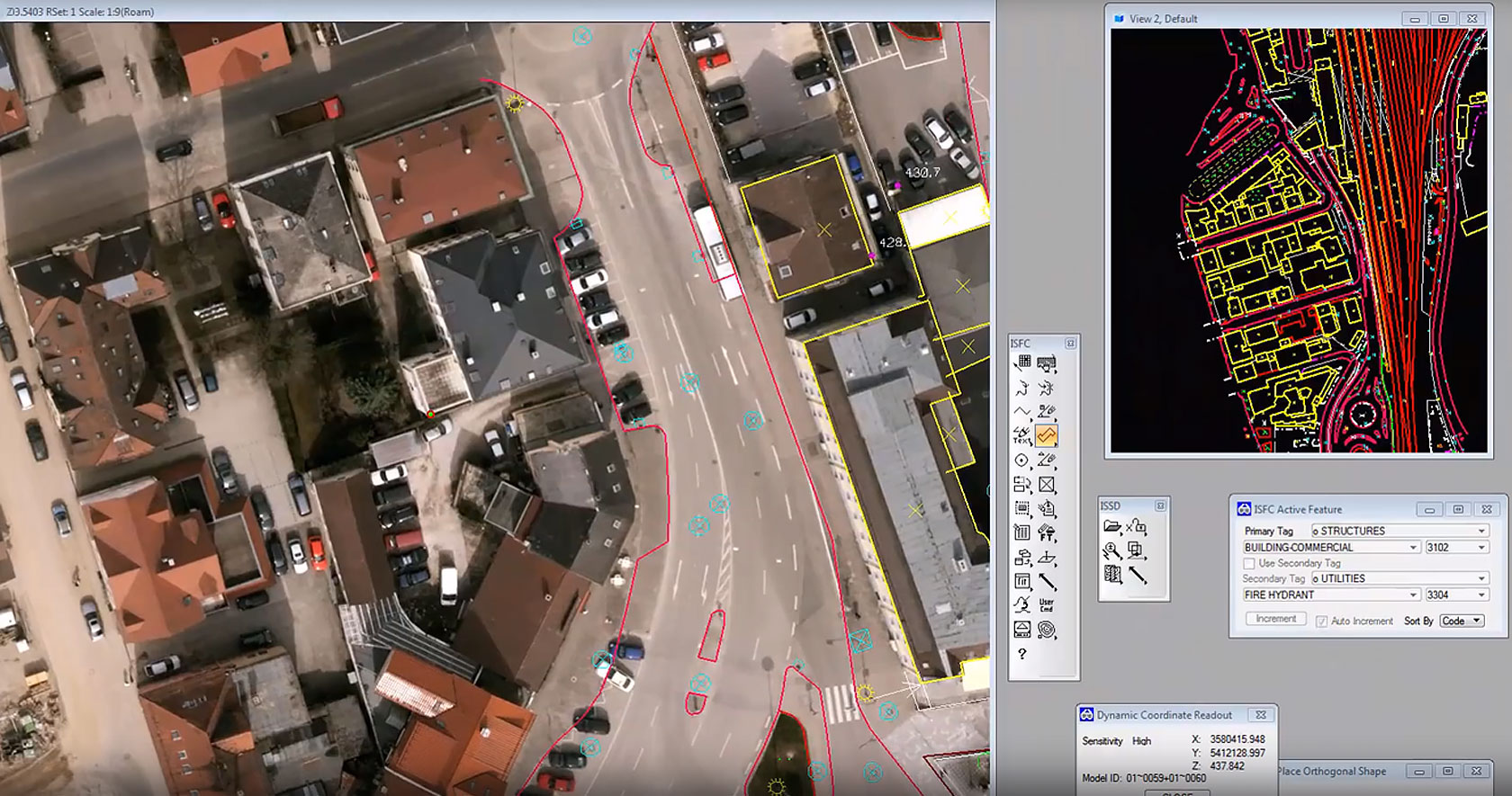Click the 430.7 elevation label on the map
Viewport: 1512px width, 796px height.
click(x=922, y=172)
